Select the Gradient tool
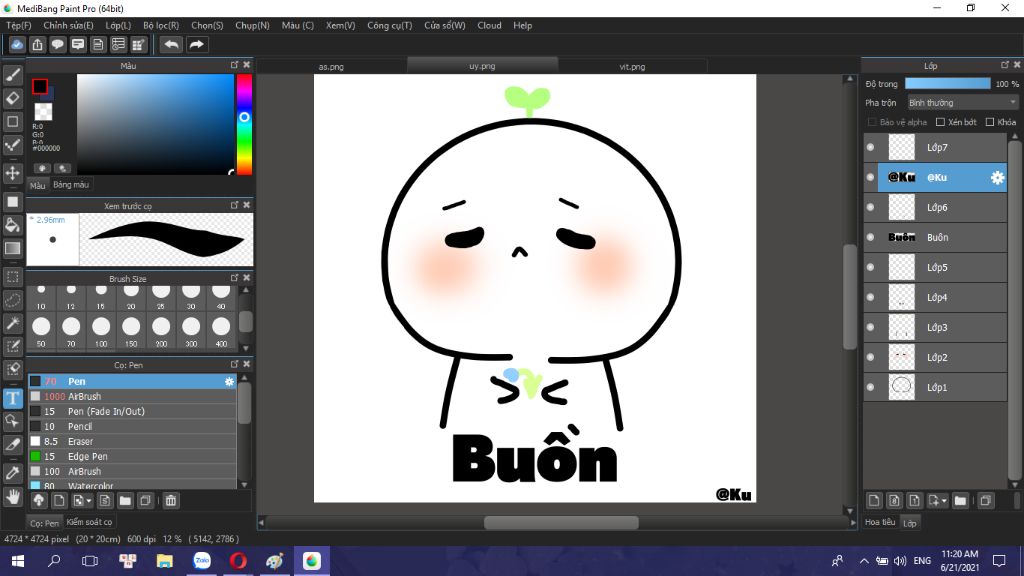The image size is (1024, 576). click(x=12, y=248)
